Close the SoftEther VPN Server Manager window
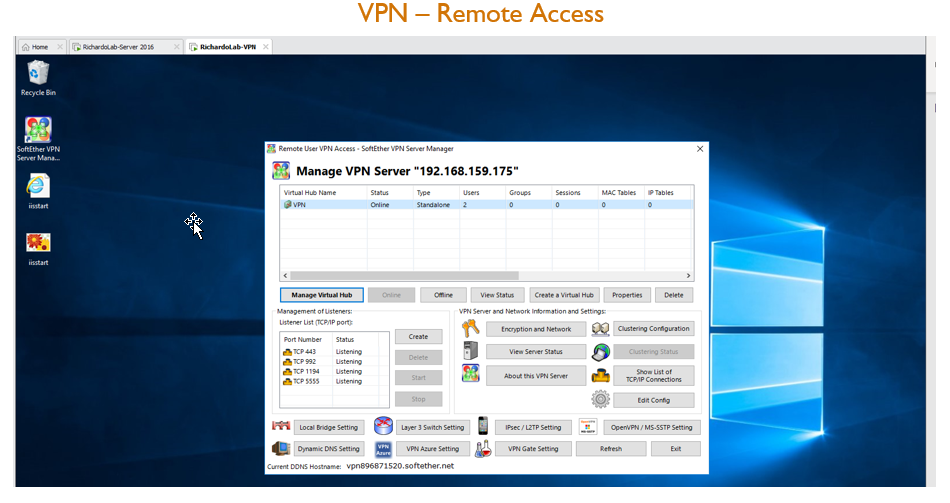 pos(700,148)
